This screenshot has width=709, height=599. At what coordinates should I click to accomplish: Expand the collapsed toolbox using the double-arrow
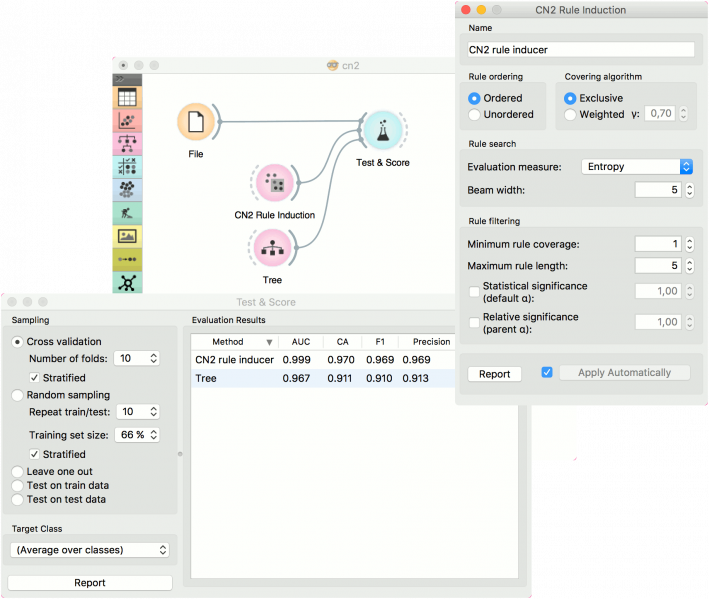point(120,77)
